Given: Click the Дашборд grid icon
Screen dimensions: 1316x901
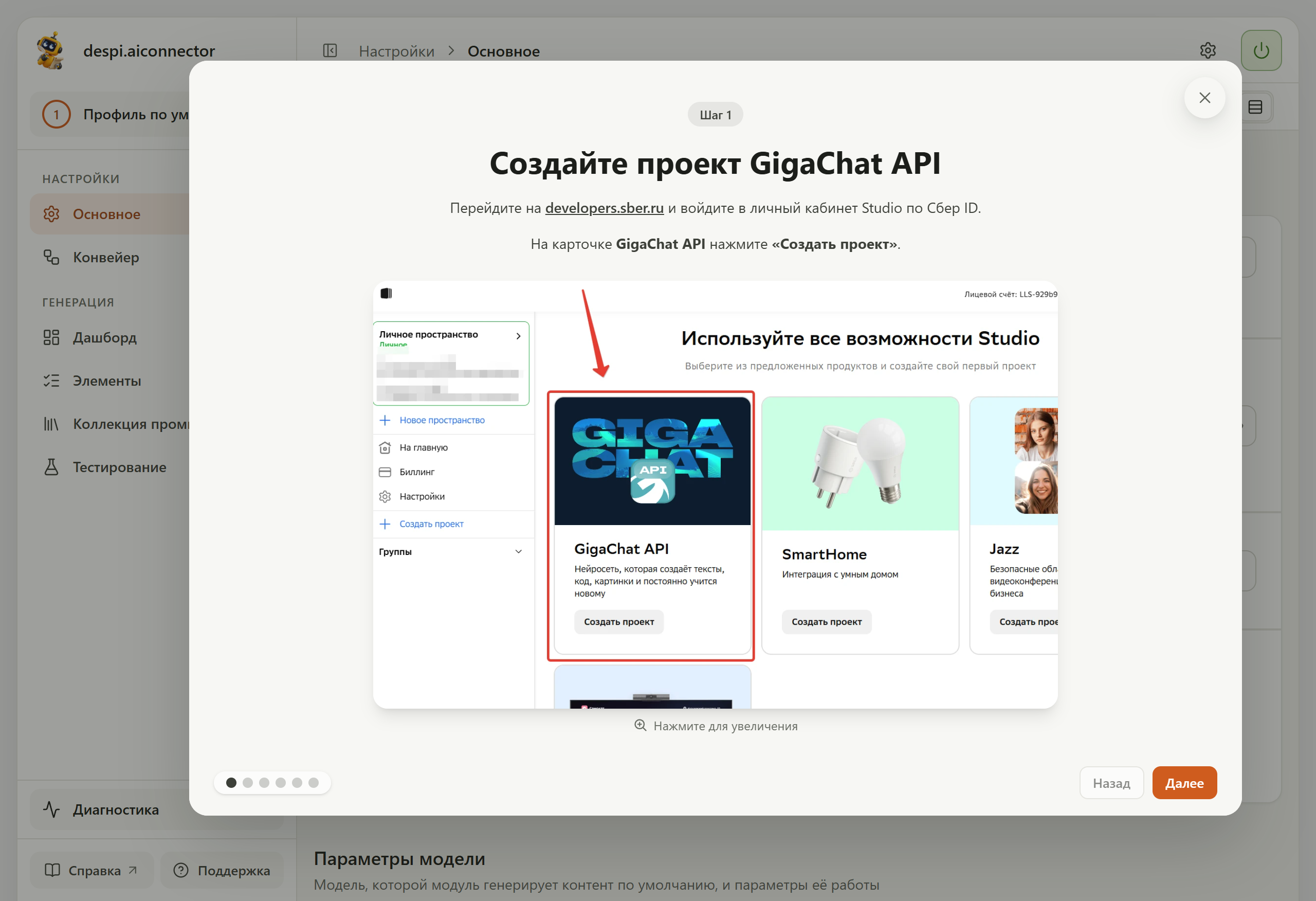Looking at the screenshot, I should [x=51, y=337].
